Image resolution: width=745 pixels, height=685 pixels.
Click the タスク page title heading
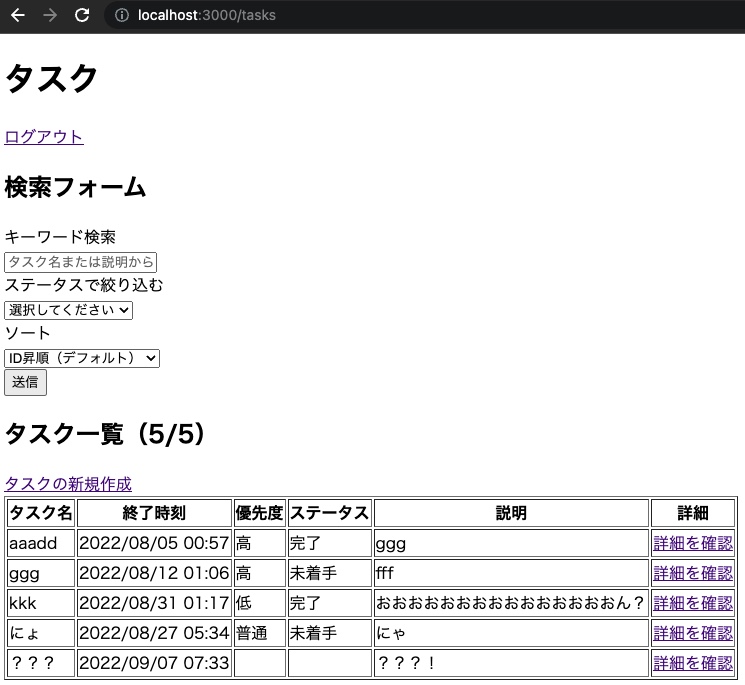click(51, 78)
